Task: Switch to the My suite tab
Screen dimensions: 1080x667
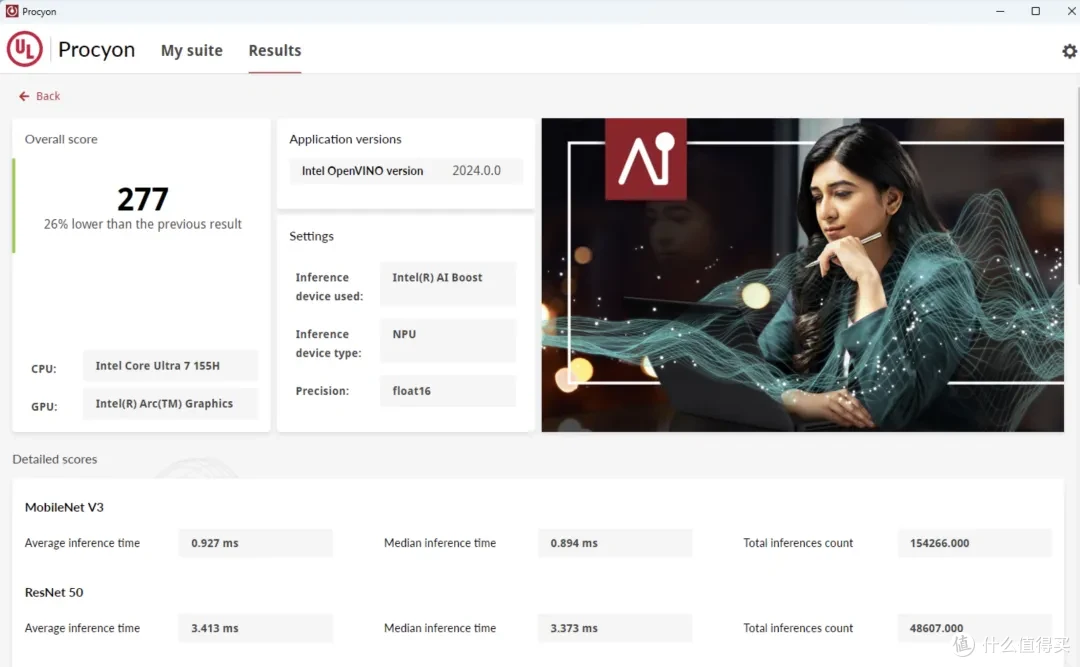Action: (x=191, y=50)
